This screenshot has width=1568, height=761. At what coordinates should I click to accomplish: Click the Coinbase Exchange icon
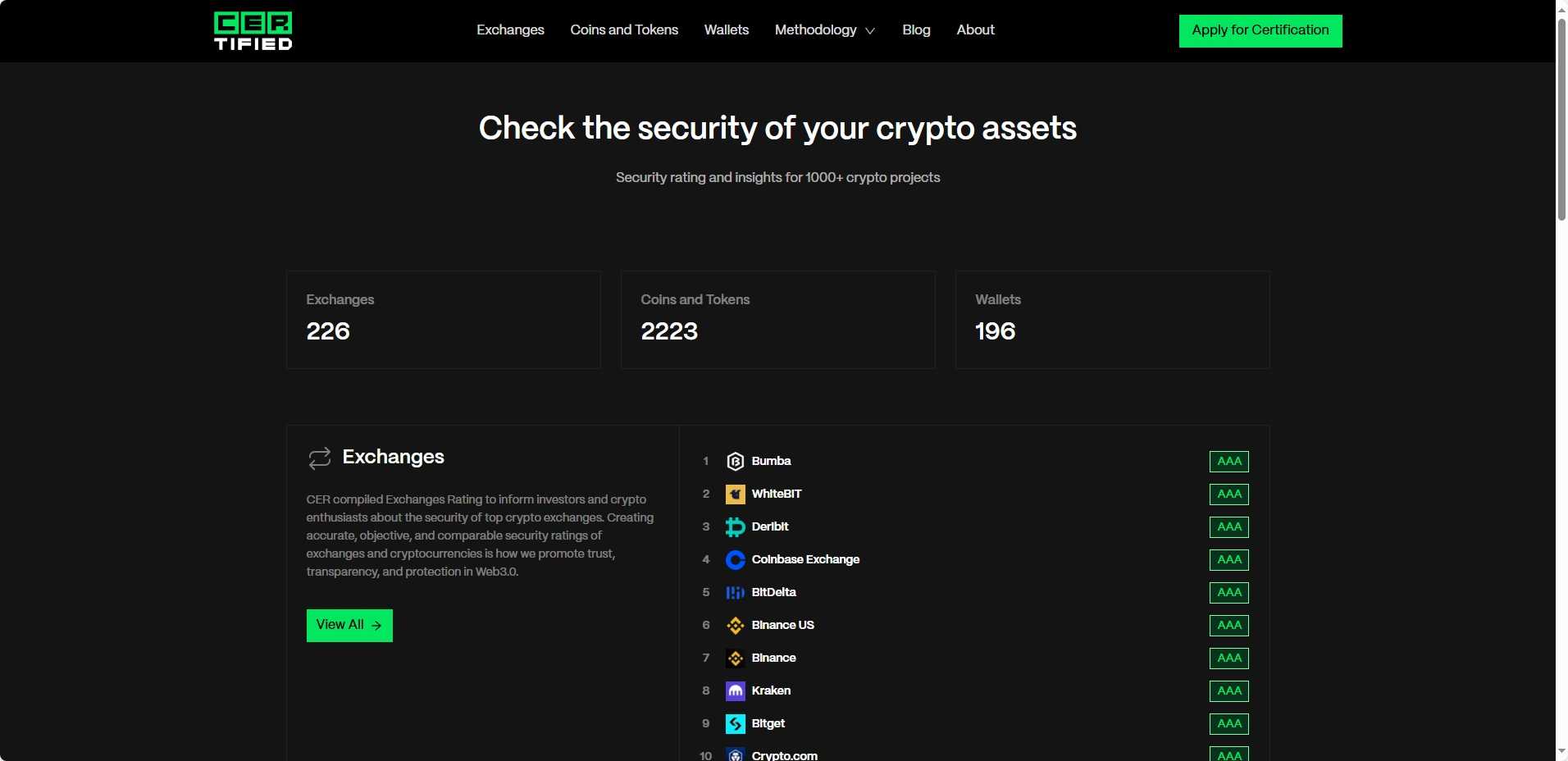pyautogui.click(x=735, y=560)
